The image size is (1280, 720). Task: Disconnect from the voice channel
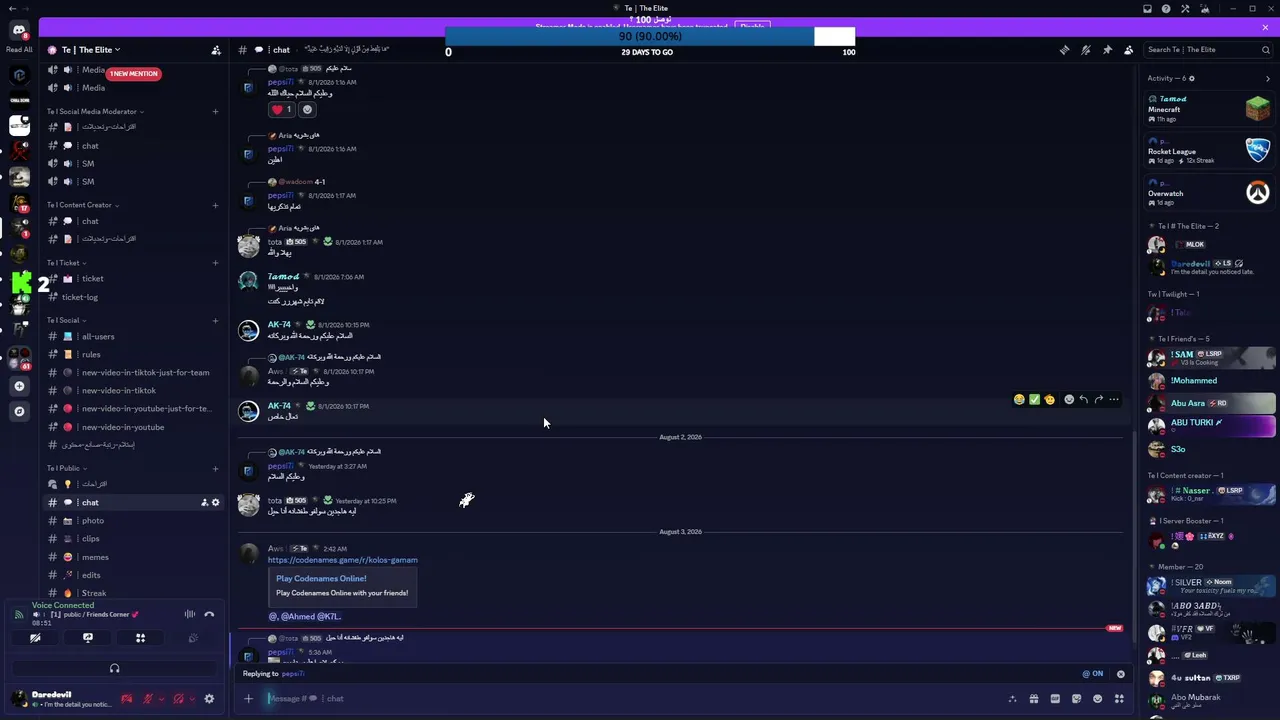(209, 614)
